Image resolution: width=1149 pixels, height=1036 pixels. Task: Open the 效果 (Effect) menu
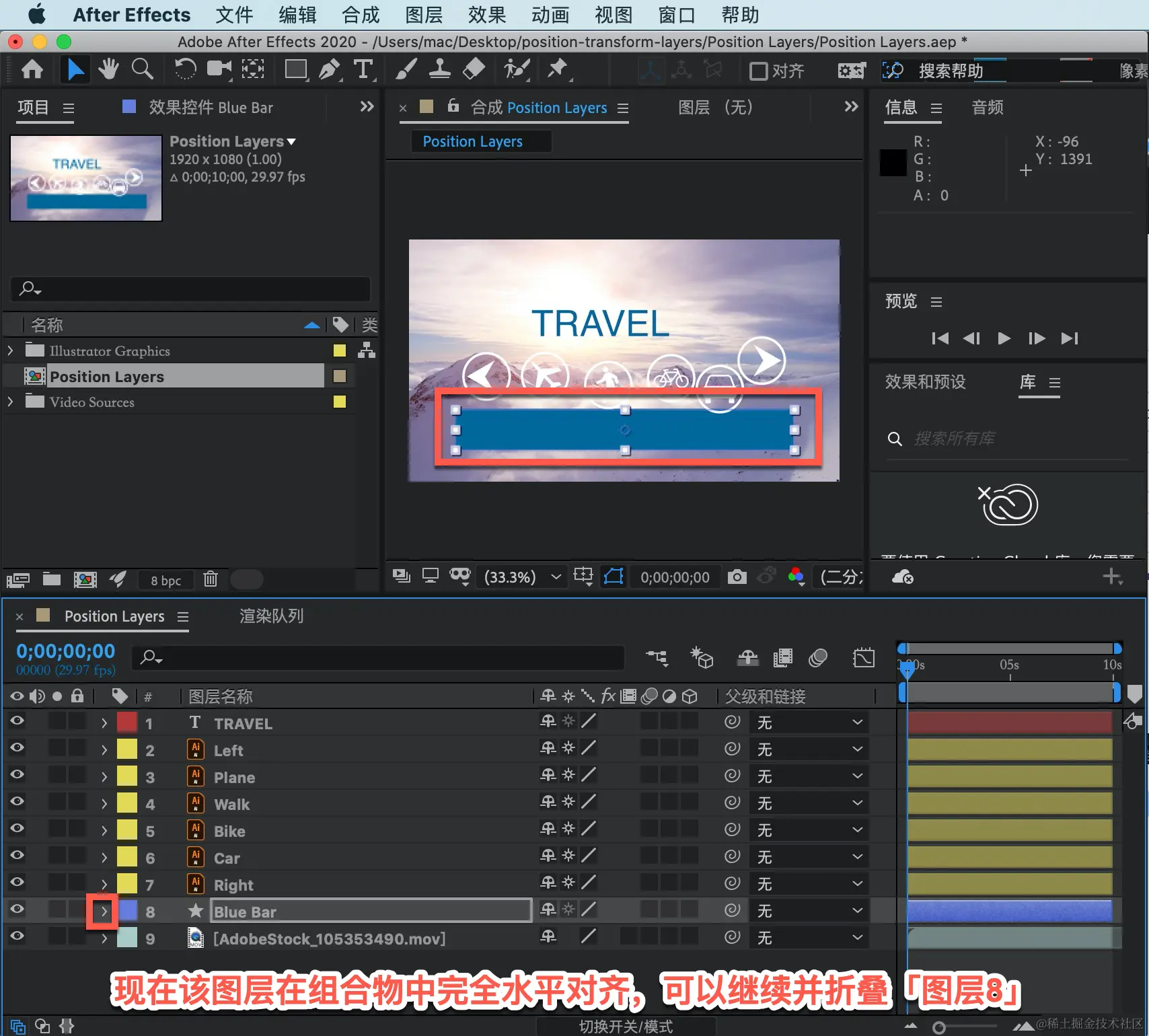[x=487, y=15]
